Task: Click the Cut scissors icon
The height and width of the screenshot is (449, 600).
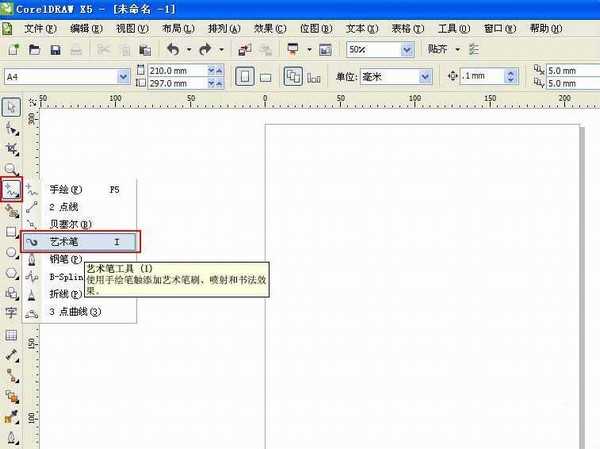Action: click(x=103, y=50)
